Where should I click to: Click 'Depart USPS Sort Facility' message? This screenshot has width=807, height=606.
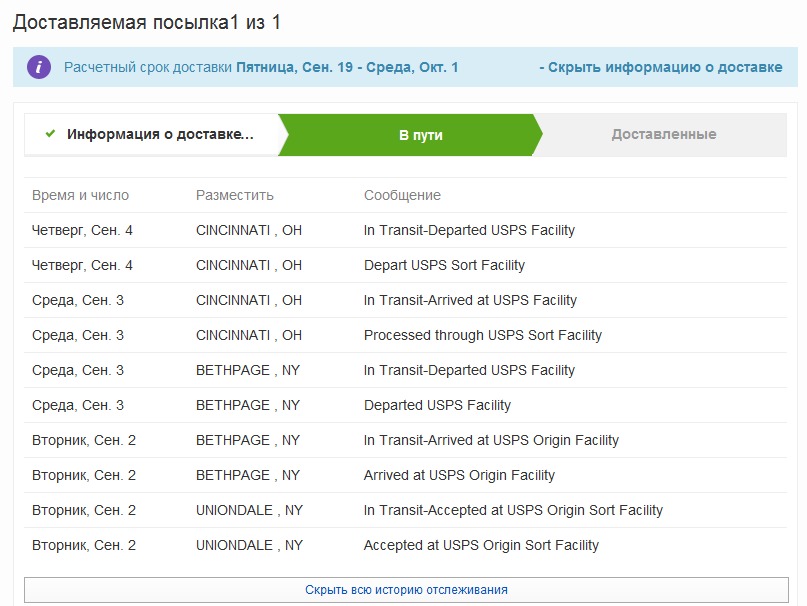tap(444, 265)
